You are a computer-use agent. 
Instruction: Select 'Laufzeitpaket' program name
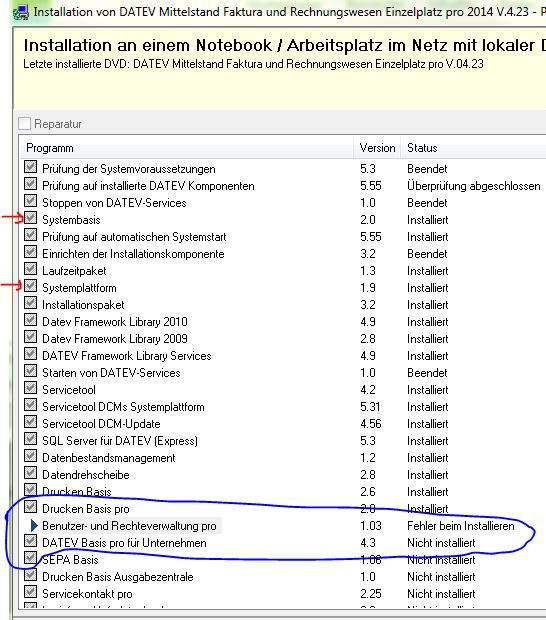click(x=74, y=271)
